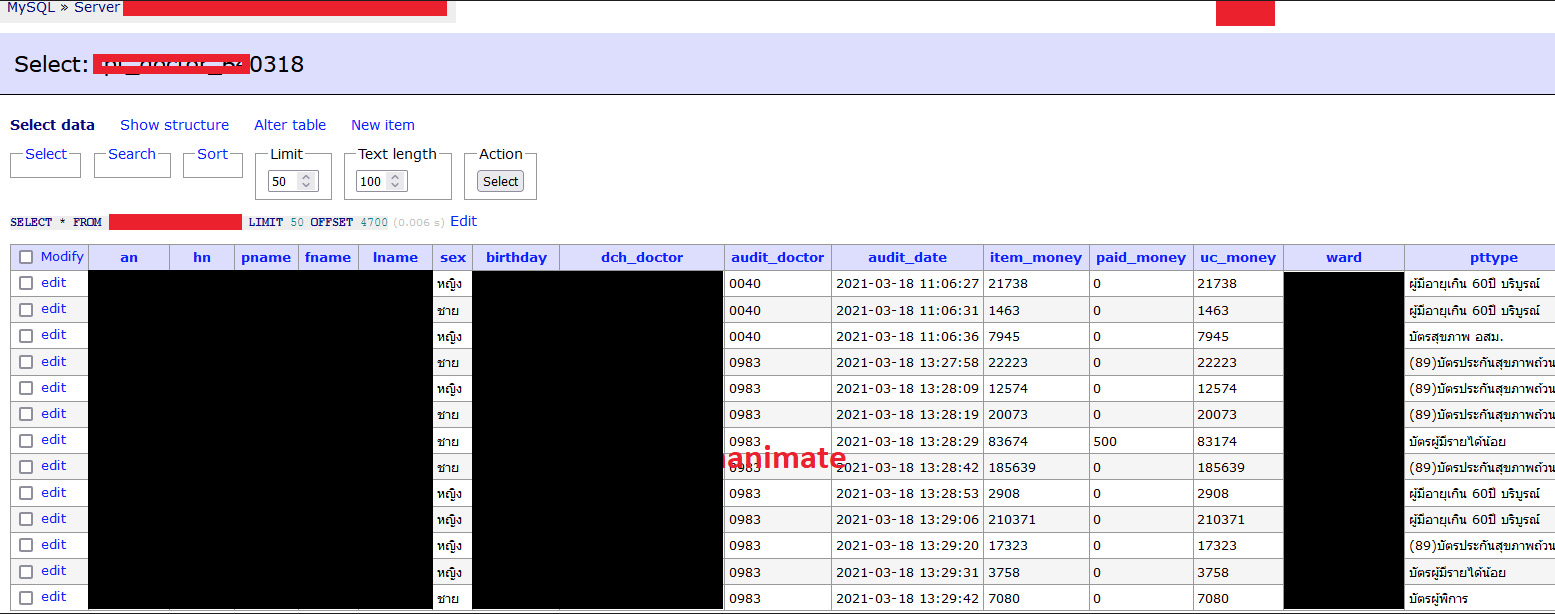Check the first row checkbox
The image size is (1555, 614).
click(x=26, y=283)
